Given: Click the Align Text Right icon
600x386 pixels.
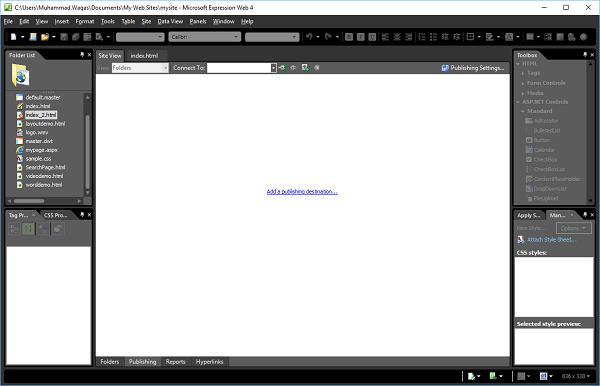Looking at the screenshot, I should (408, 37).
